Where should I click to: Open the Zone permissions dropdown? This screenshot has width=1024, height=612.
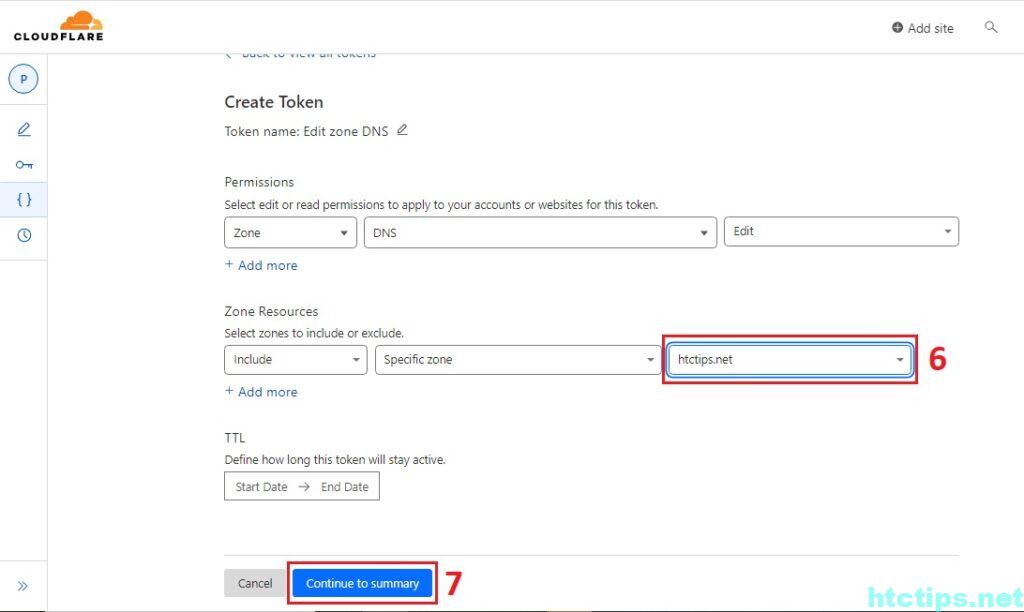pos(290,232)
